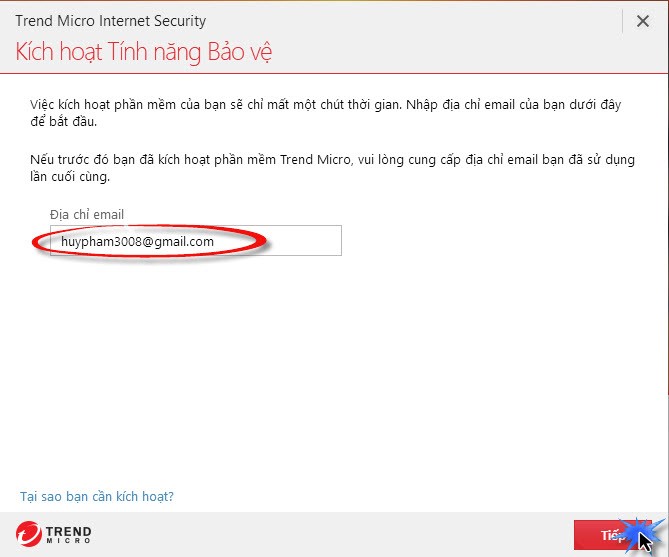Click the paragraph starting 'Việc kích hoạt phần mềm'
The image size is (669, 557).
click(326, 113)
